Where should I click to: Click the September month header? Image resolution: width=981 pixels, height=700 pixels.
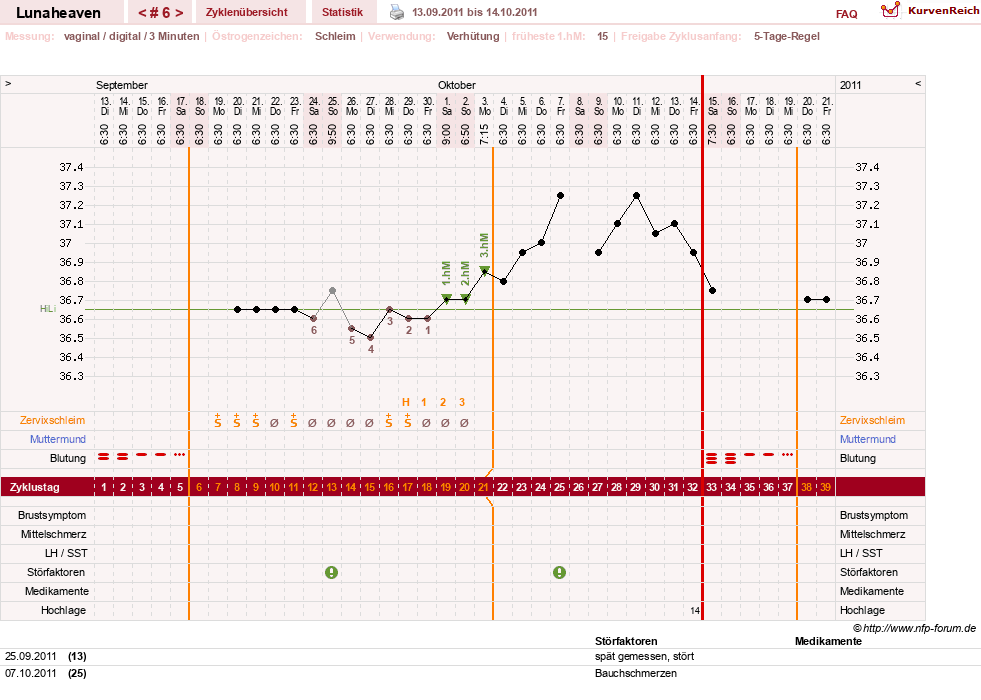click(122, 85)
